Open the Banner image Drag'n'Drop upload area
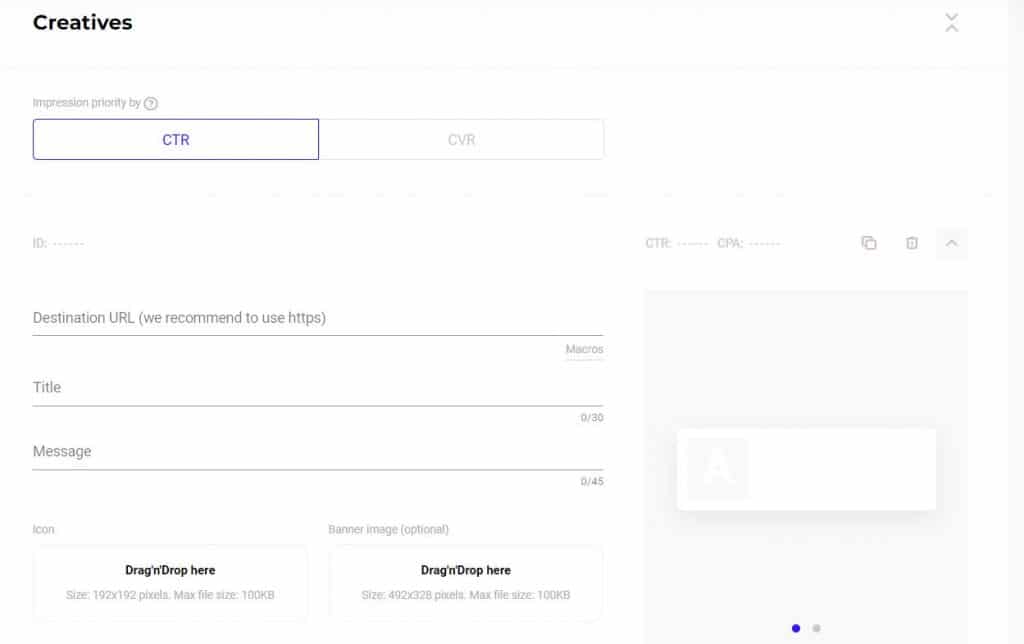 [x=466, y=583]
